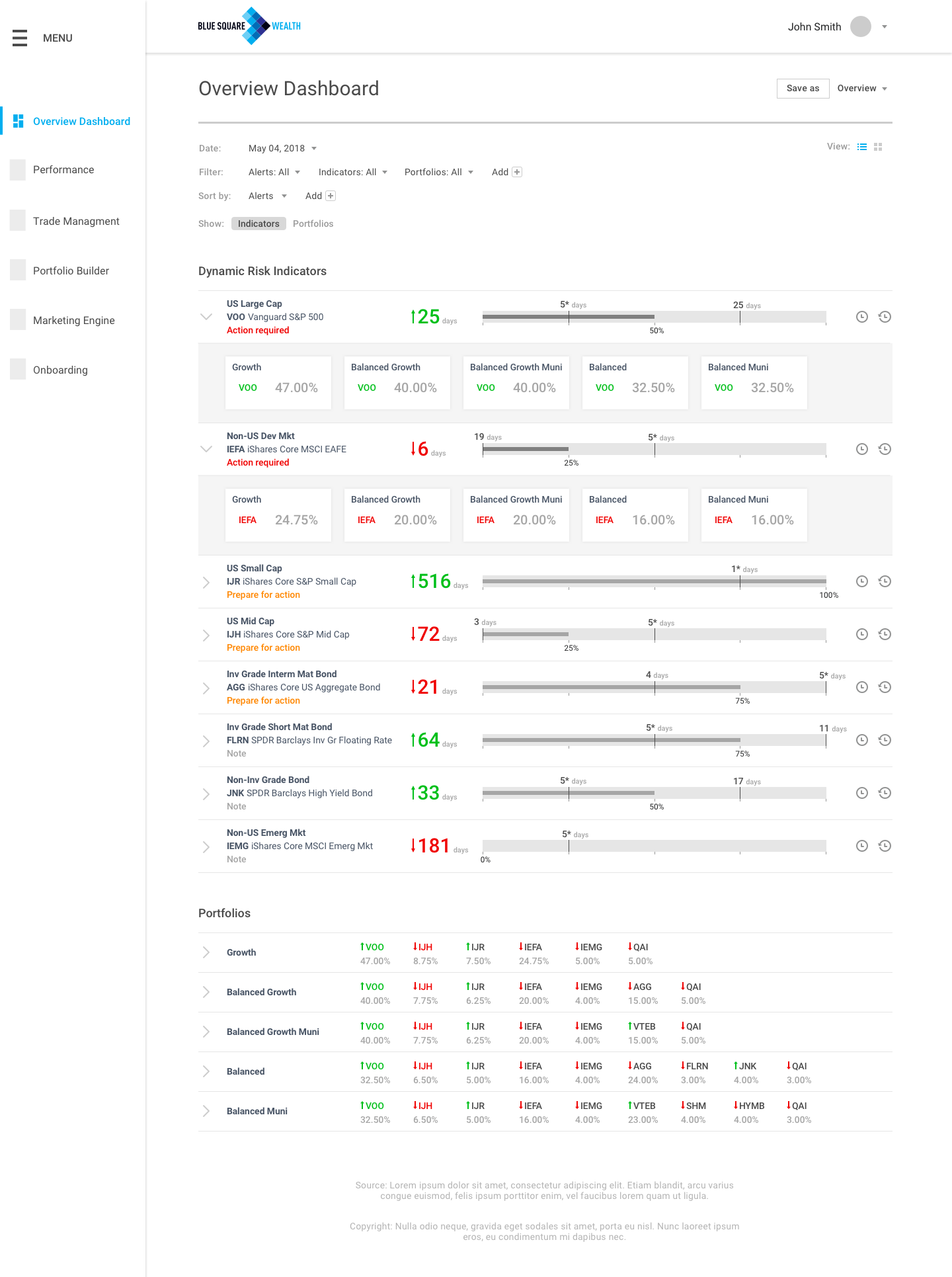The width and height of the screenshot is (952, 1277).
Task: Click the Save as button
Action: pyautogui.click(x=803, y=89)
